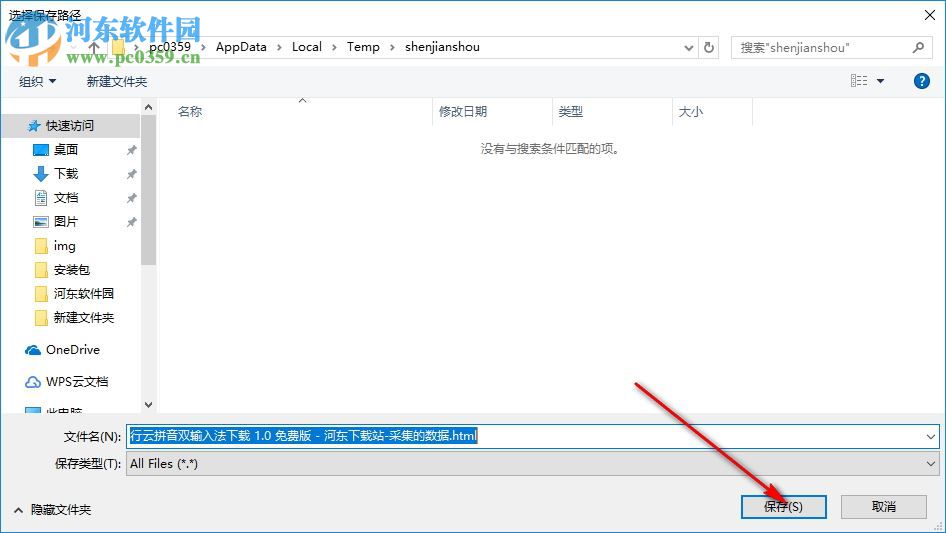Open the 安装包 folder in sidebar

point(72,270)
